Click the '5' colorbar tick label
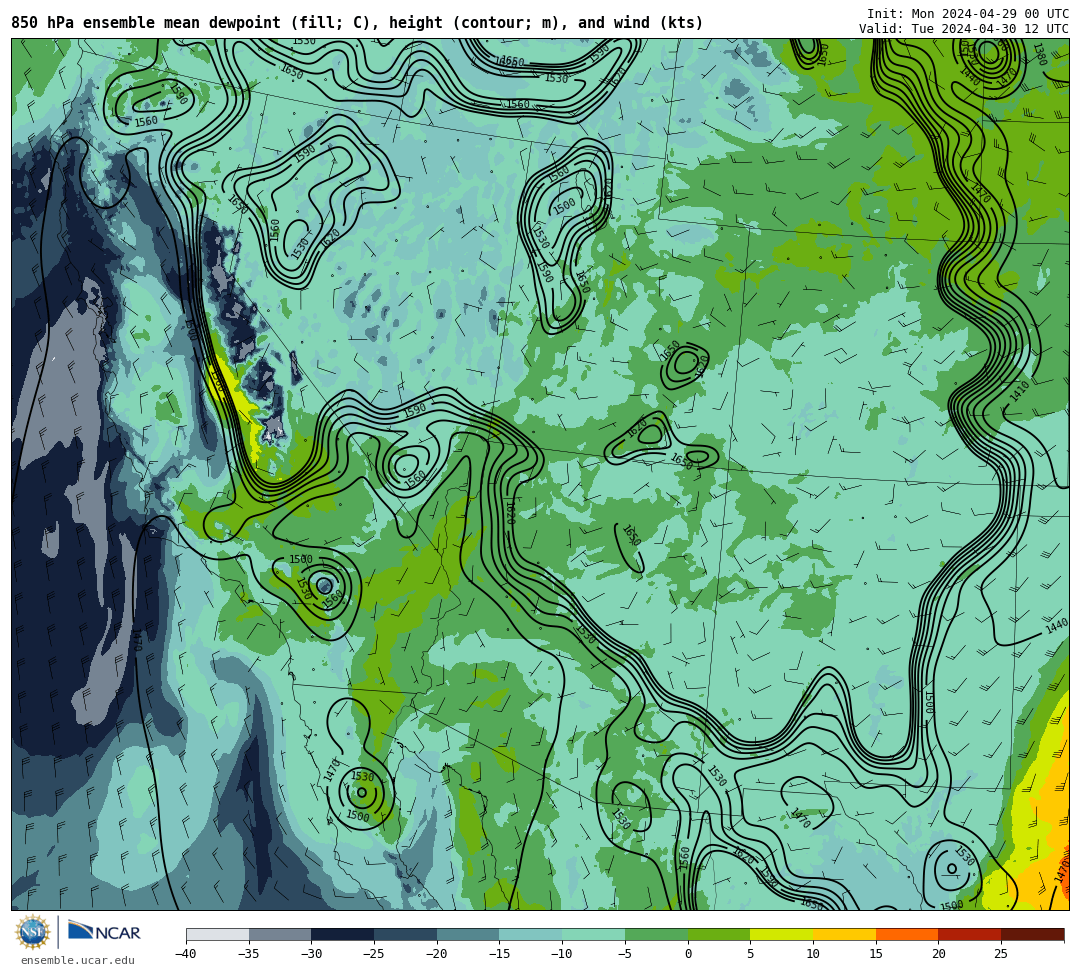The width and height of the screenshot is (1080, 973). click(x=751, y=954)
